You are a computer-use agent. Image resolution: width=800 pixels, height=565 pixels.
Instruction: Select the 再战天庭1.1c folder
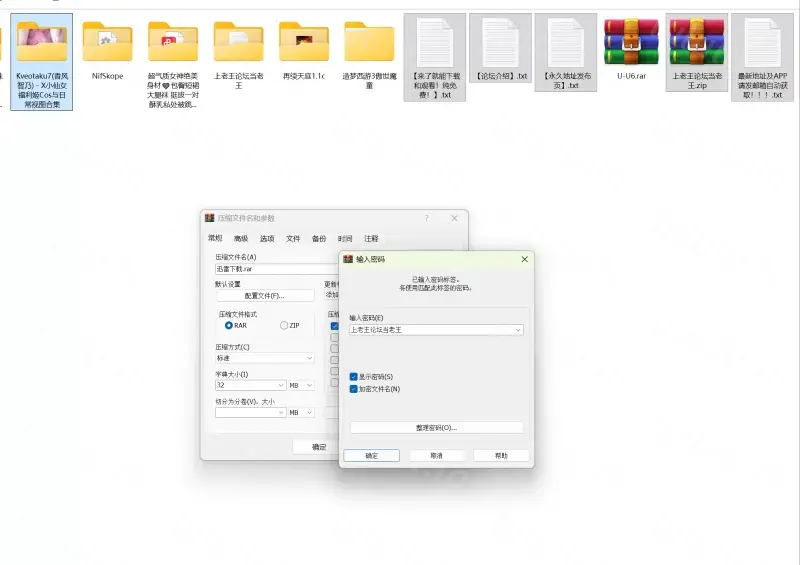tap(303, 42)
